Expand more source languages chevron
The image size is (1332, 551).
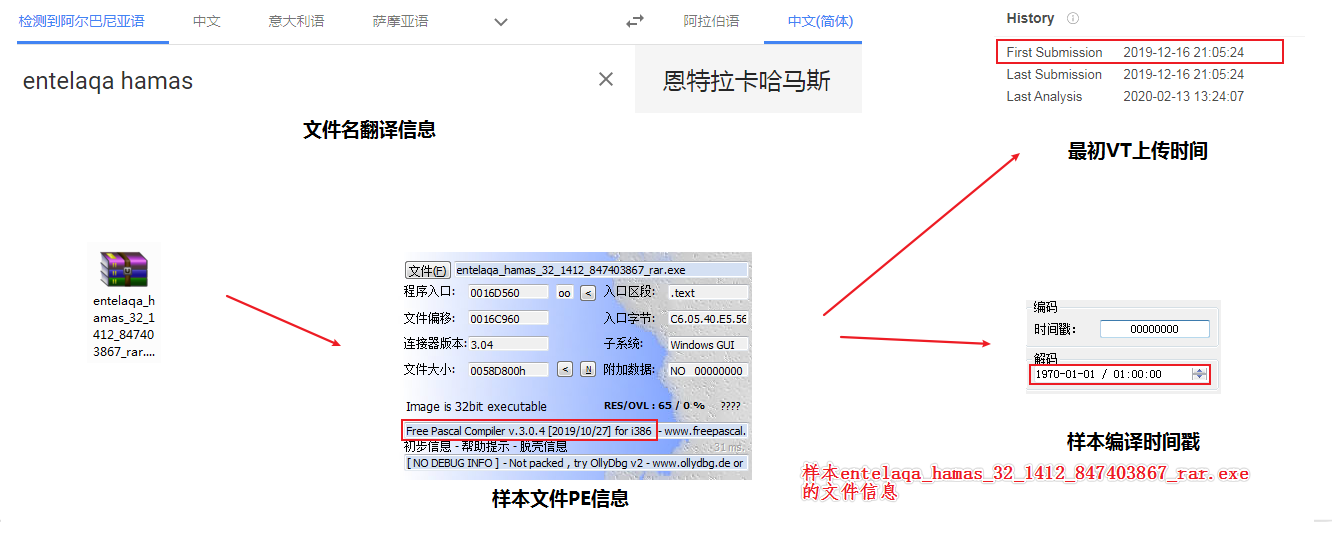pos(501,21)
